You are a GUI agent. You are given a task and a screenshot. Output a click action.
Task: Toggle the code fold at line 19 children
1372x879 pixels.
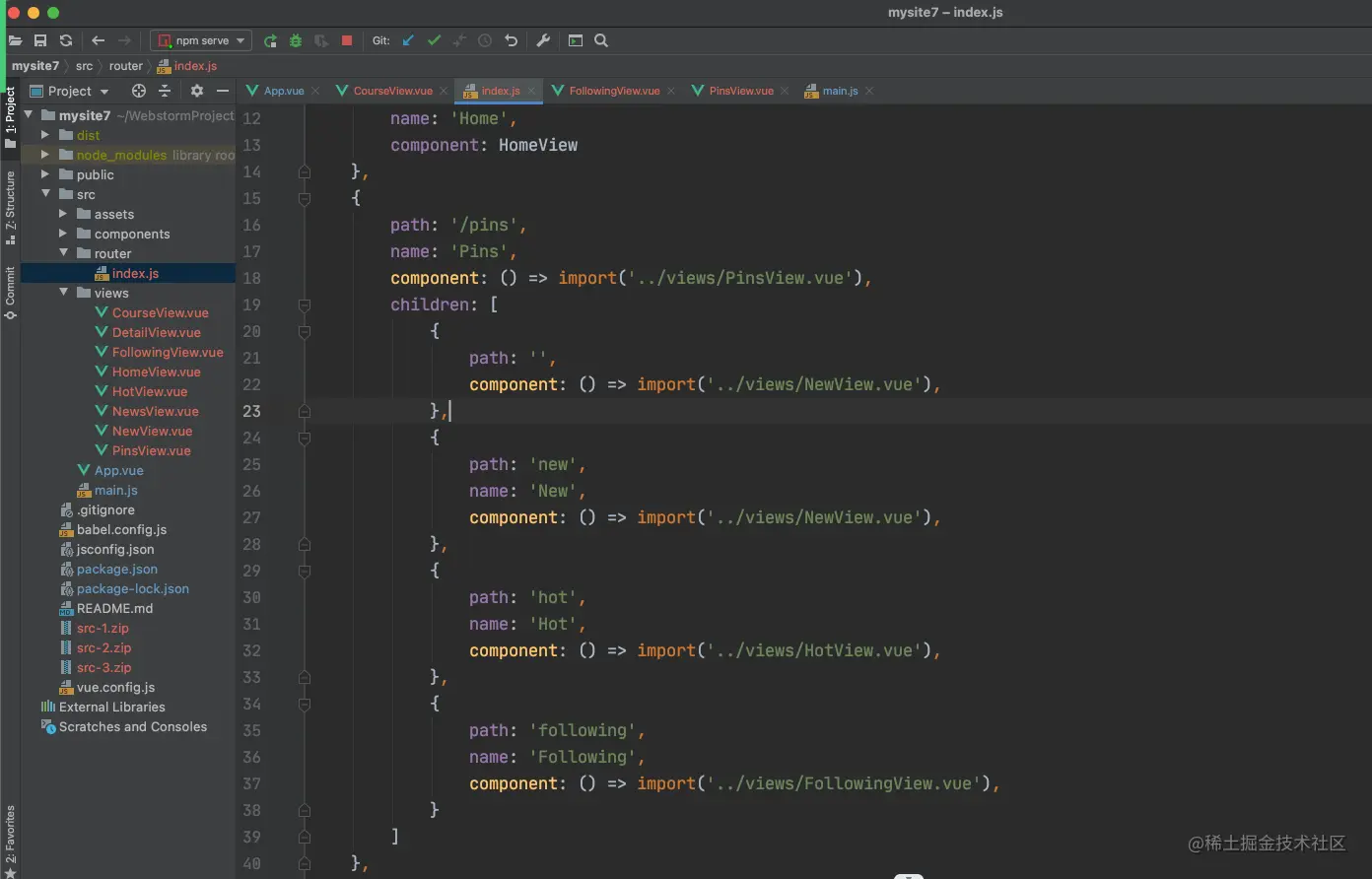tap(305, 304)
